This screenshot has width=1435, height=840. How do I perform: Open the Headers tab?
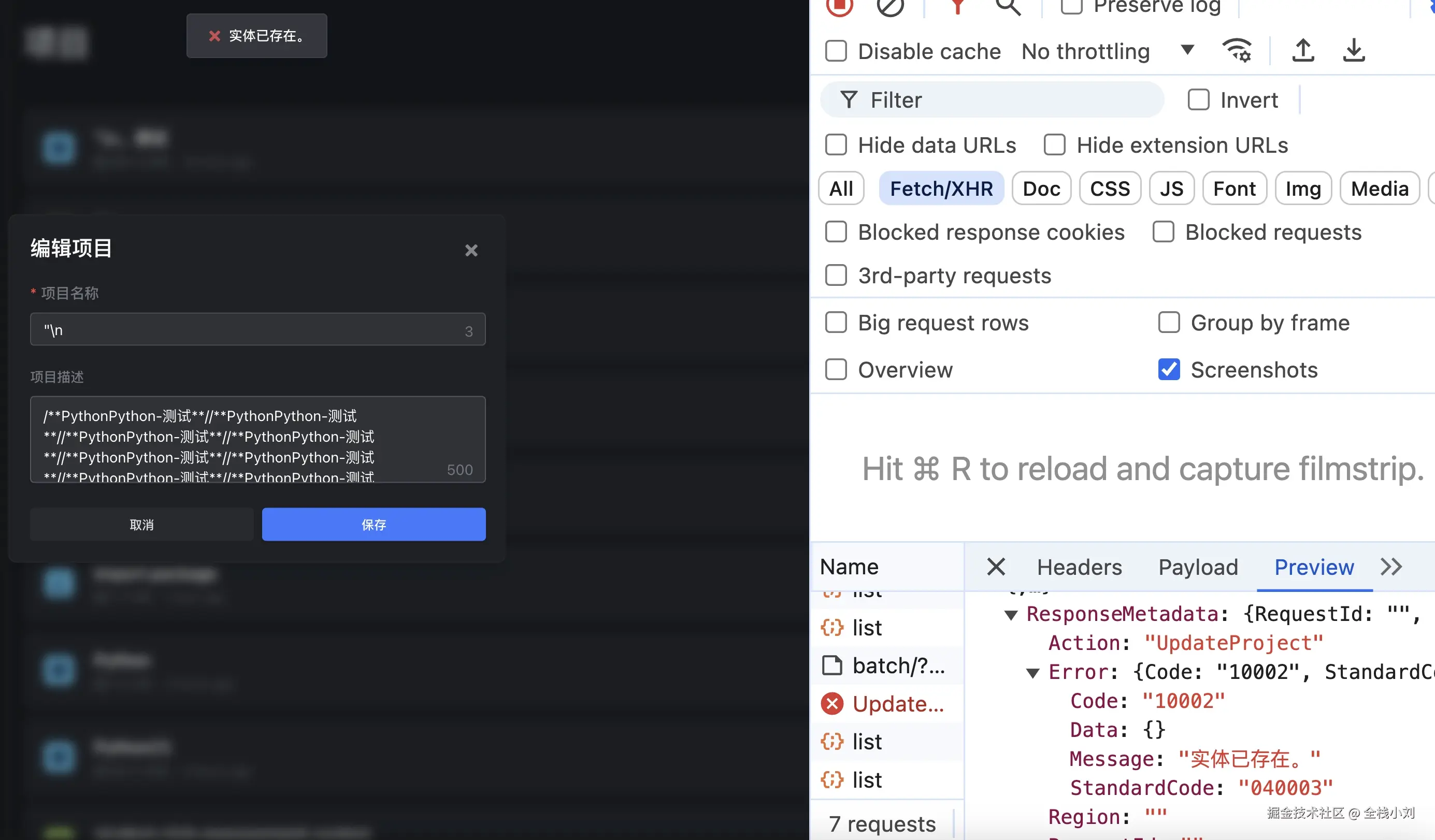click(x=1079, y=567)
